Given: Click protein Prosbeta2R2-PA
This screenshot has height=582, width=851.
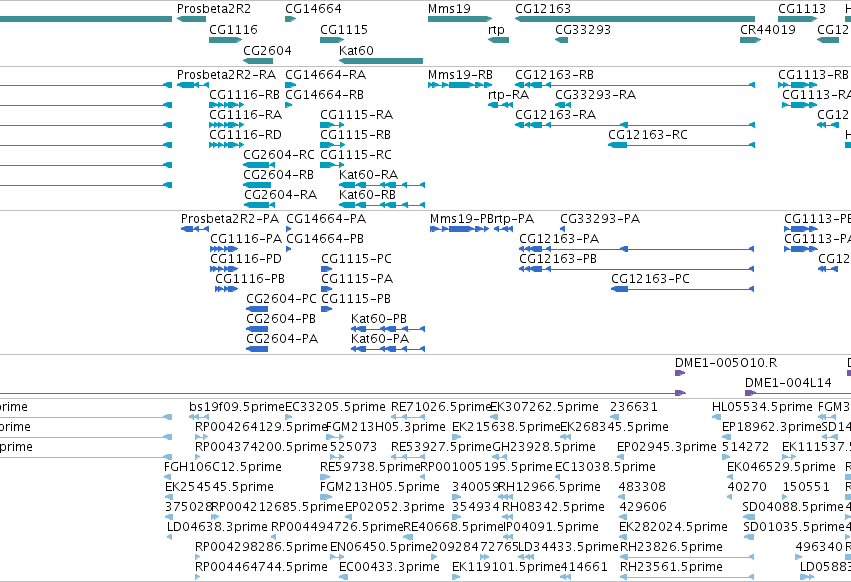Looking at the screenshot, I should pyautogui.click(x=230, y=219).
